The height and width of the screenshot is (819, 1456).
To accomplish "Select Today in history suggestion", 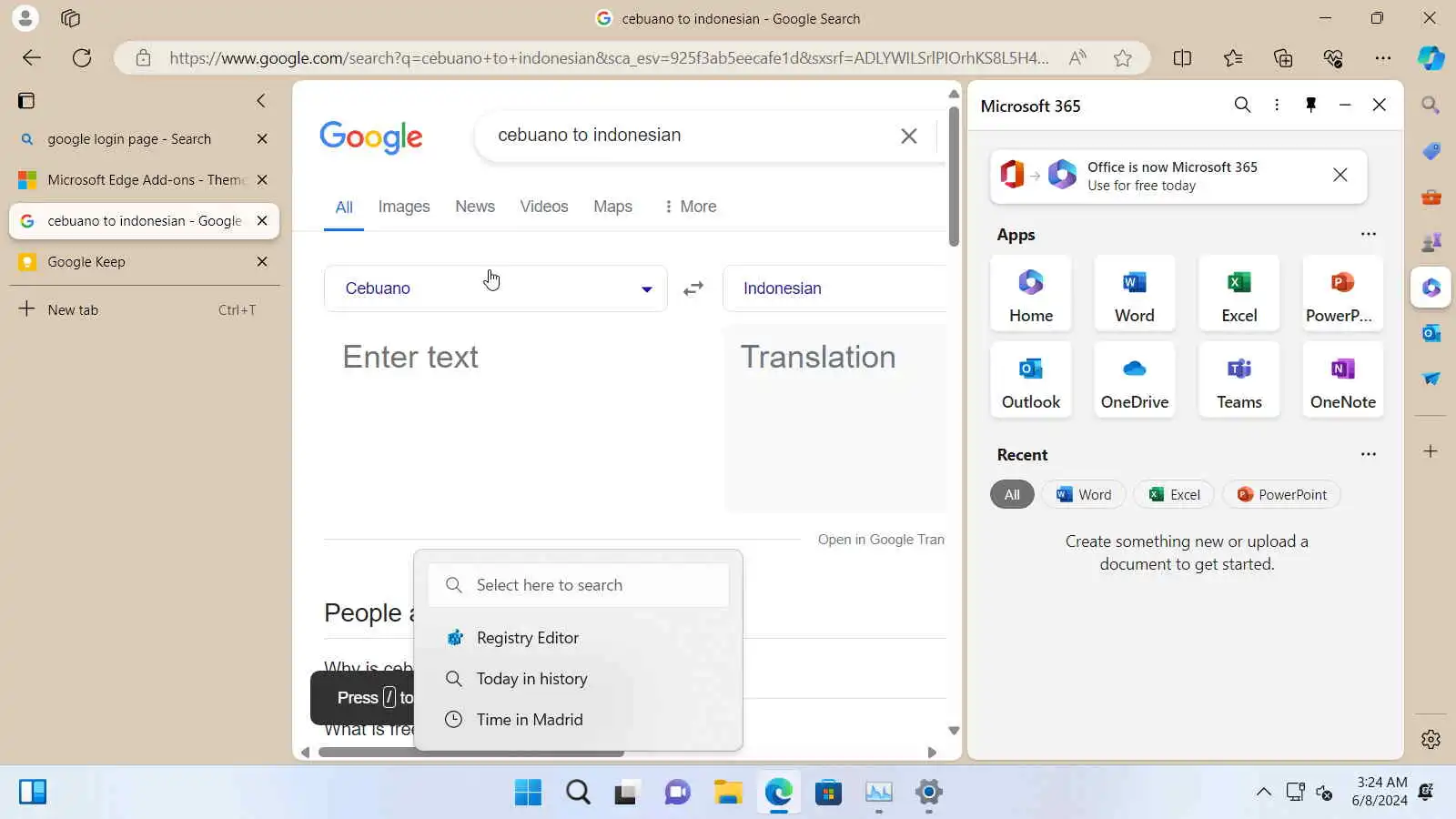I will tap(578, 679).
